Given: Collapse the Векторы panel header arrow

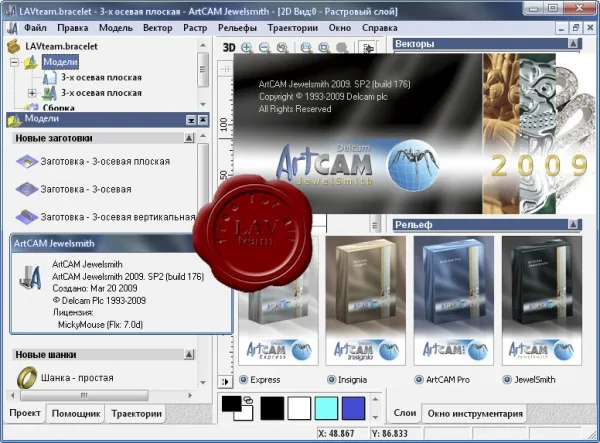Looking at the screenshot, I should click(573, 44).
